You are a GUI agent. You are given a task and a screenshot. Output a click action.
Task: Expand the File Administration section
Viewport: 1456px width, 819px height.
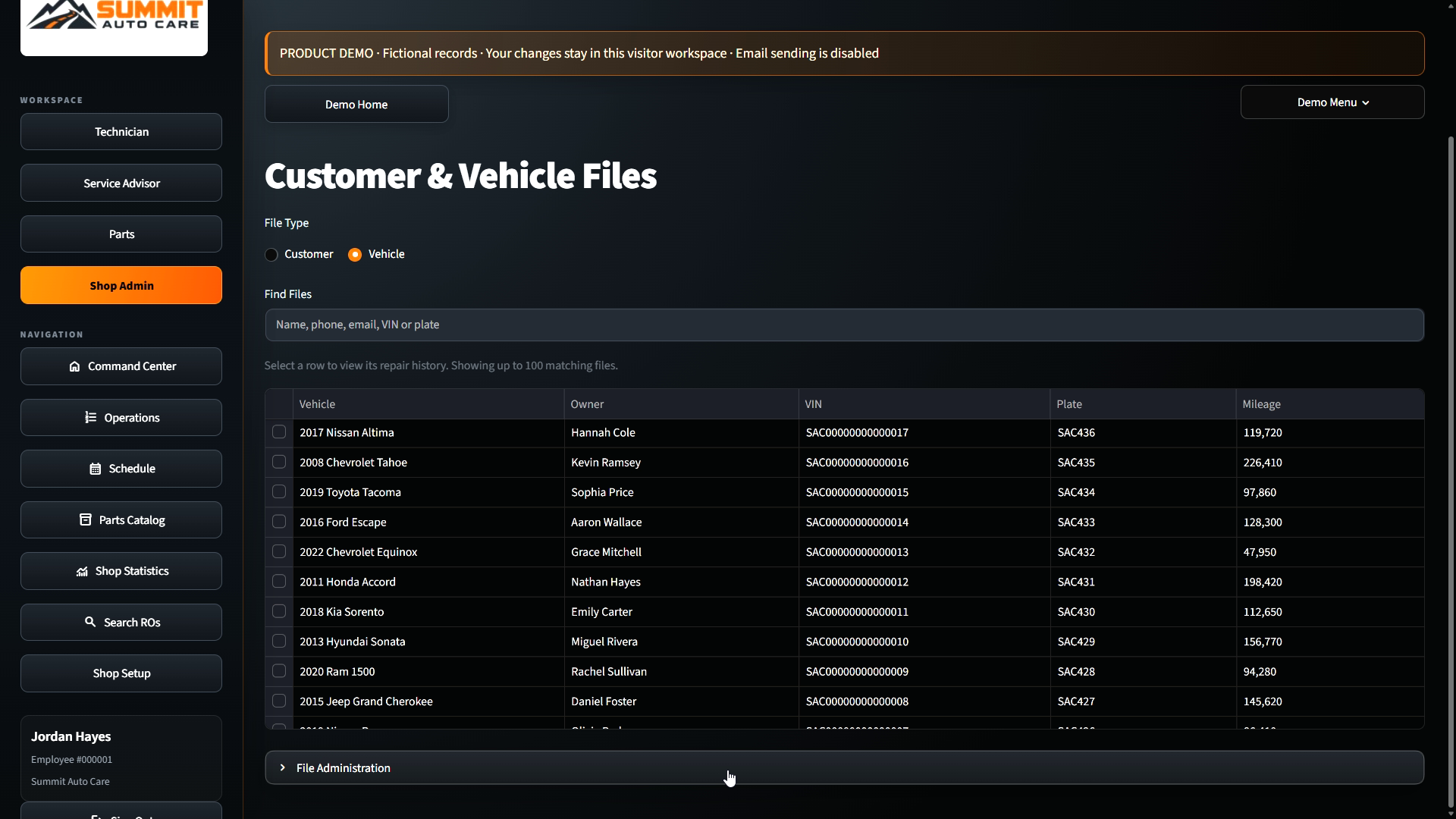point(844,768)
